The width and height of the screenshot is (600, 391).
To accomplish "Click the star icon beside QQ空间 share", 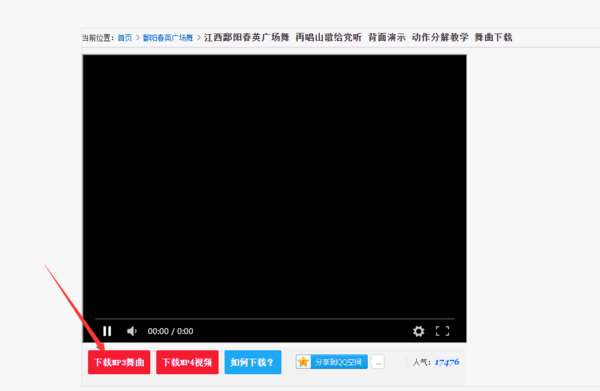I will point(303,362).
